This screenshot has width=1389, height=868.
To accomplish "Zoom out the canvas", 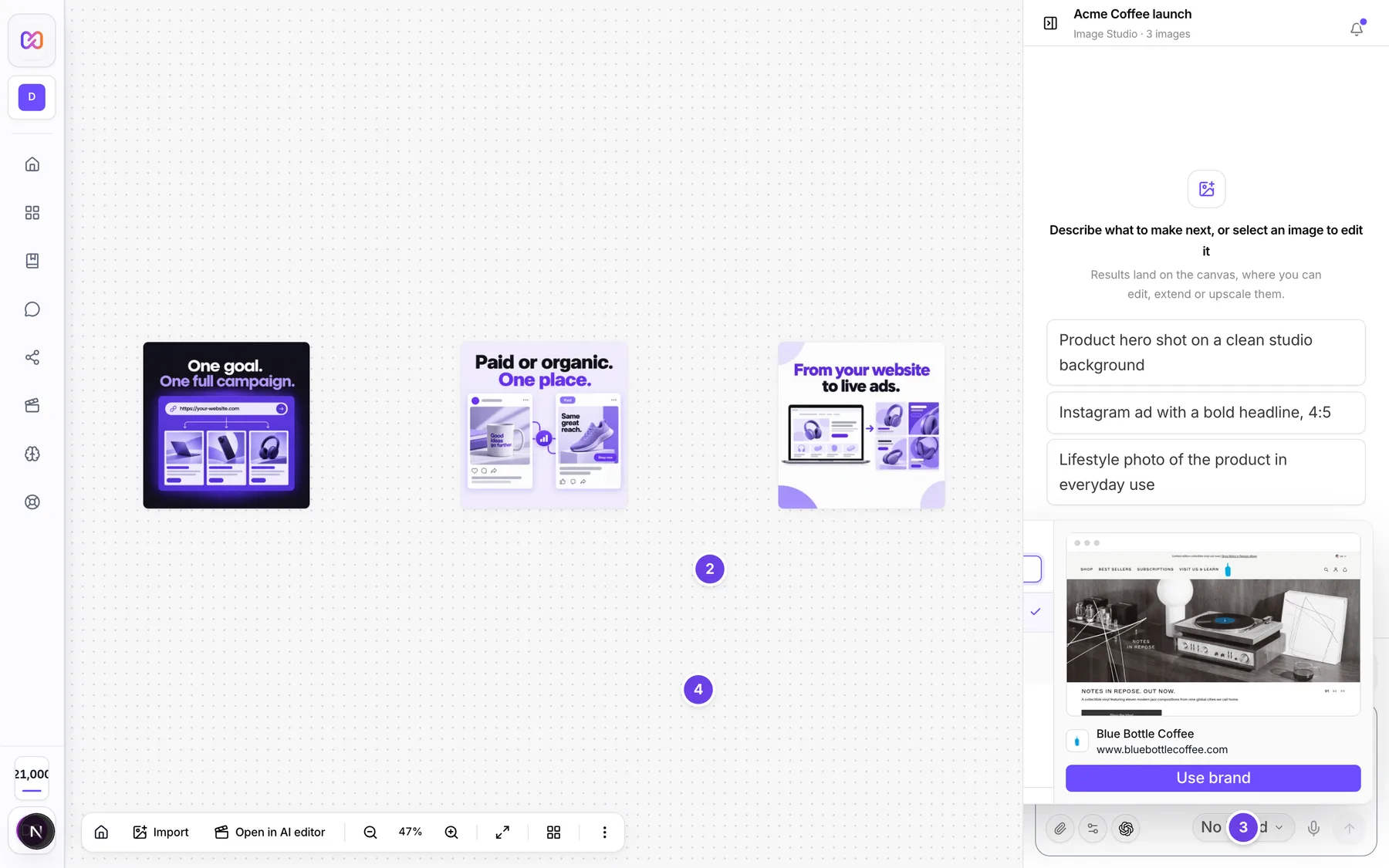I will [x=370, y=832].
